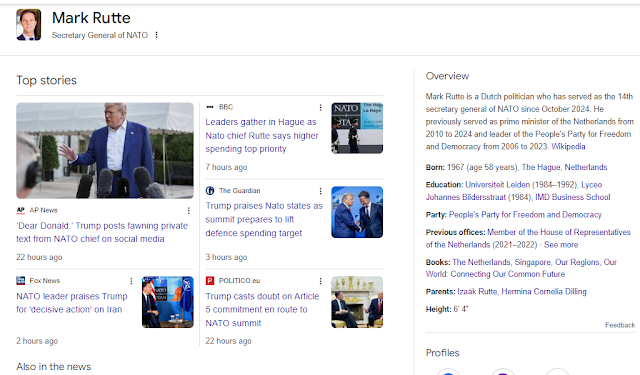Screen dimensions: 640x375
Task: Click the '3 hours ago' timestamp
Action: coord(226,257)
